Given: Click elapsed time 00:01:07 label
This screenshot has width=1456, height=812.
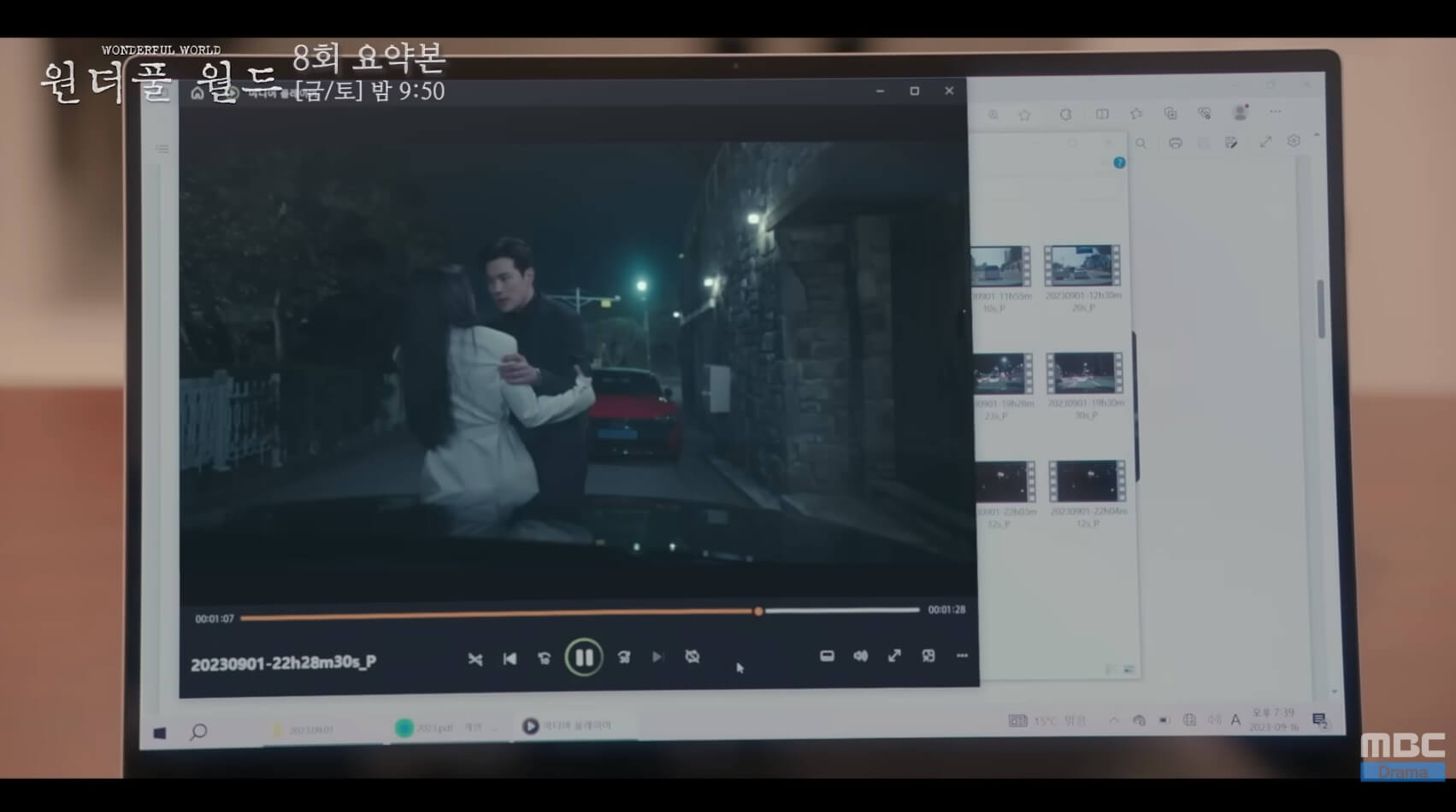Looking at the screenshot, I should pyautogui.click(x=215, y=619).
